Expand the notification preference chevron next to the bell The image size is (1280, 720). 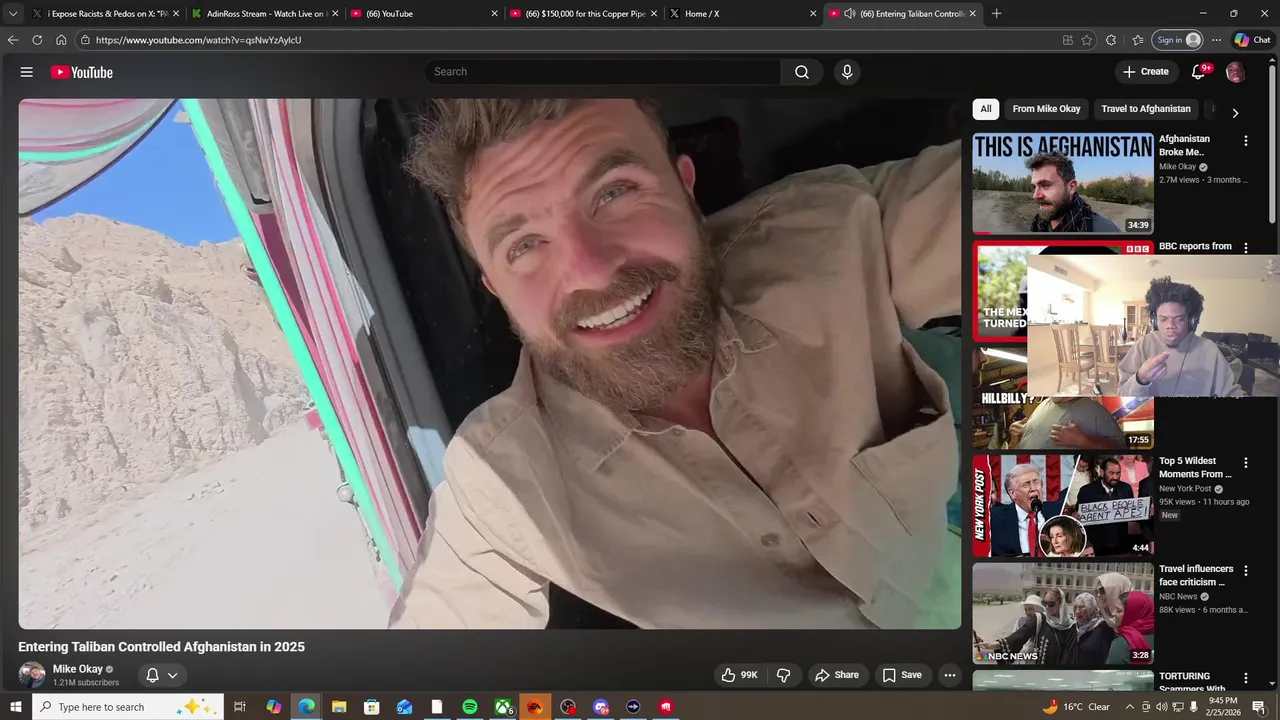click(173, 675)
